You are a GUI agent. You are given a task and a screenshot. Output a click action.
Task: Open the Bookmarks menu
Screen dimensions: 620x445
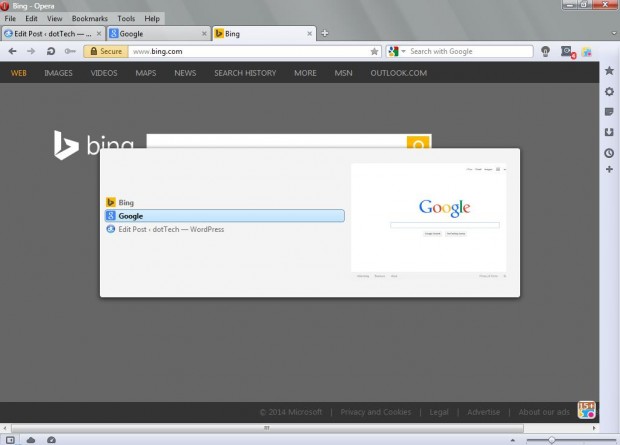click(x=90, y=19)
